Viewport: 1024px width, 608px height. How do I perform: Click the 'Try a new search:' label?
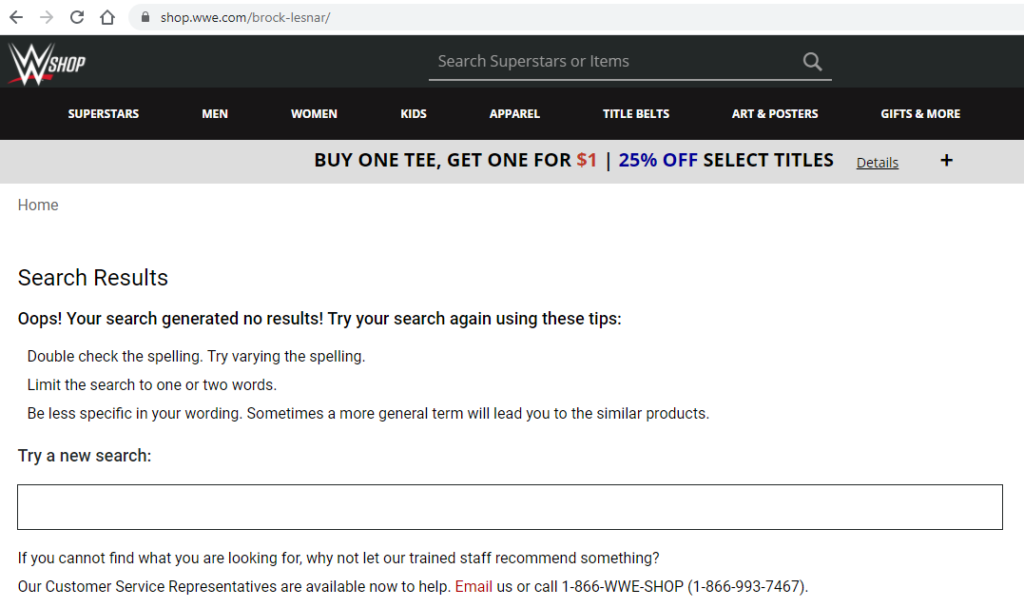click(84, 456)
